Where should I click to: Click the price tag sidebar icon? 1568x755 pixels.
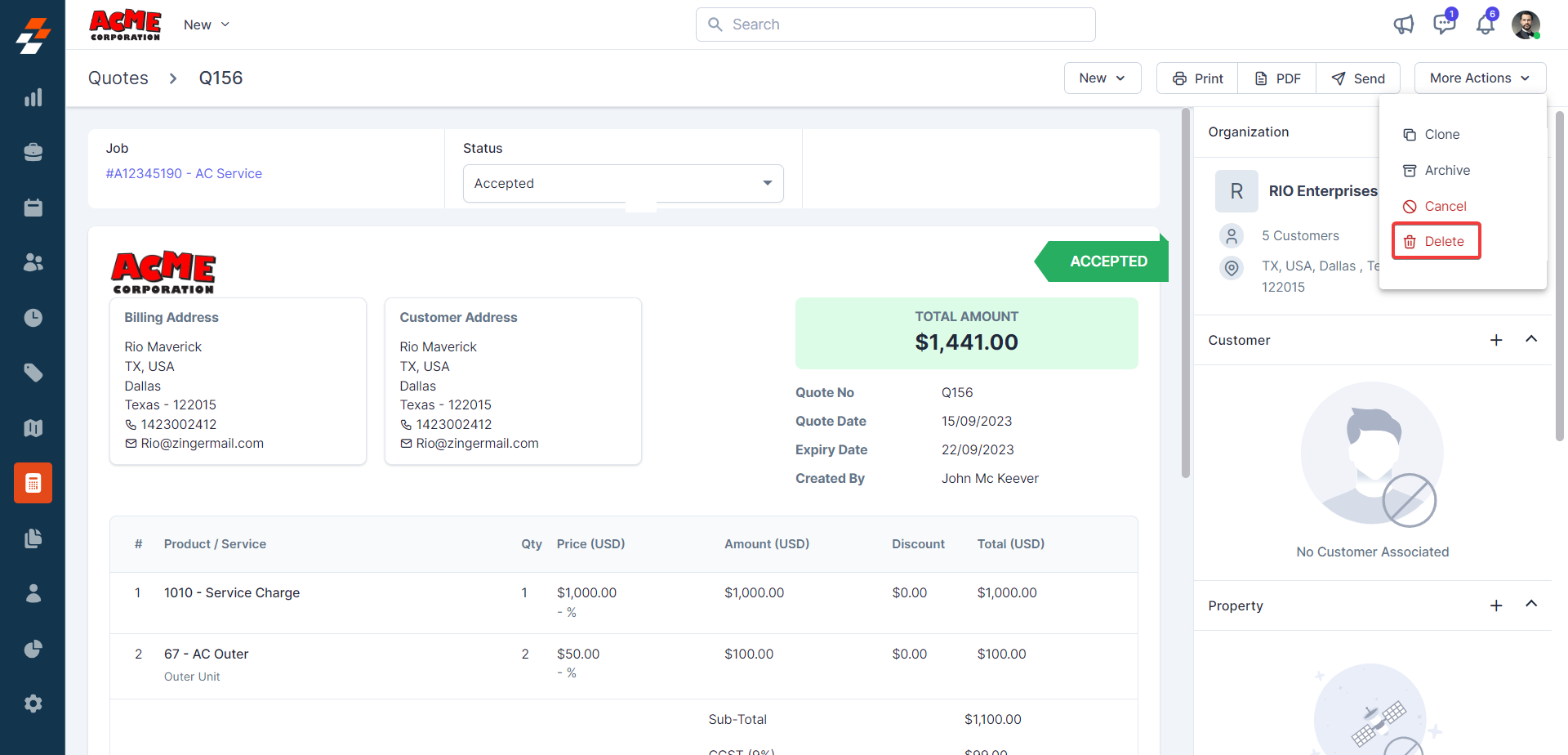coord(33,373)
